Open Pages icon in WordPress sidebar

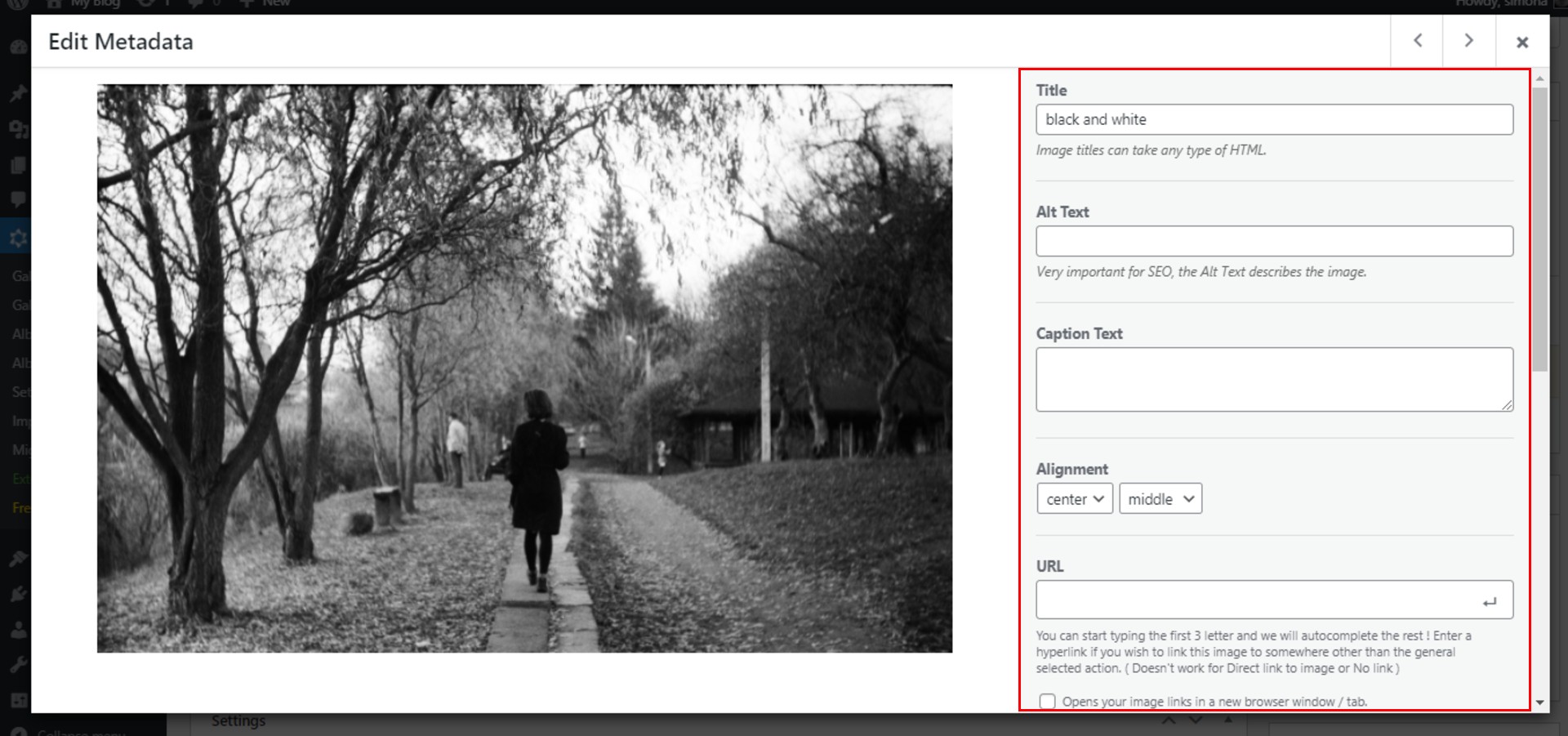click(18, 165)
